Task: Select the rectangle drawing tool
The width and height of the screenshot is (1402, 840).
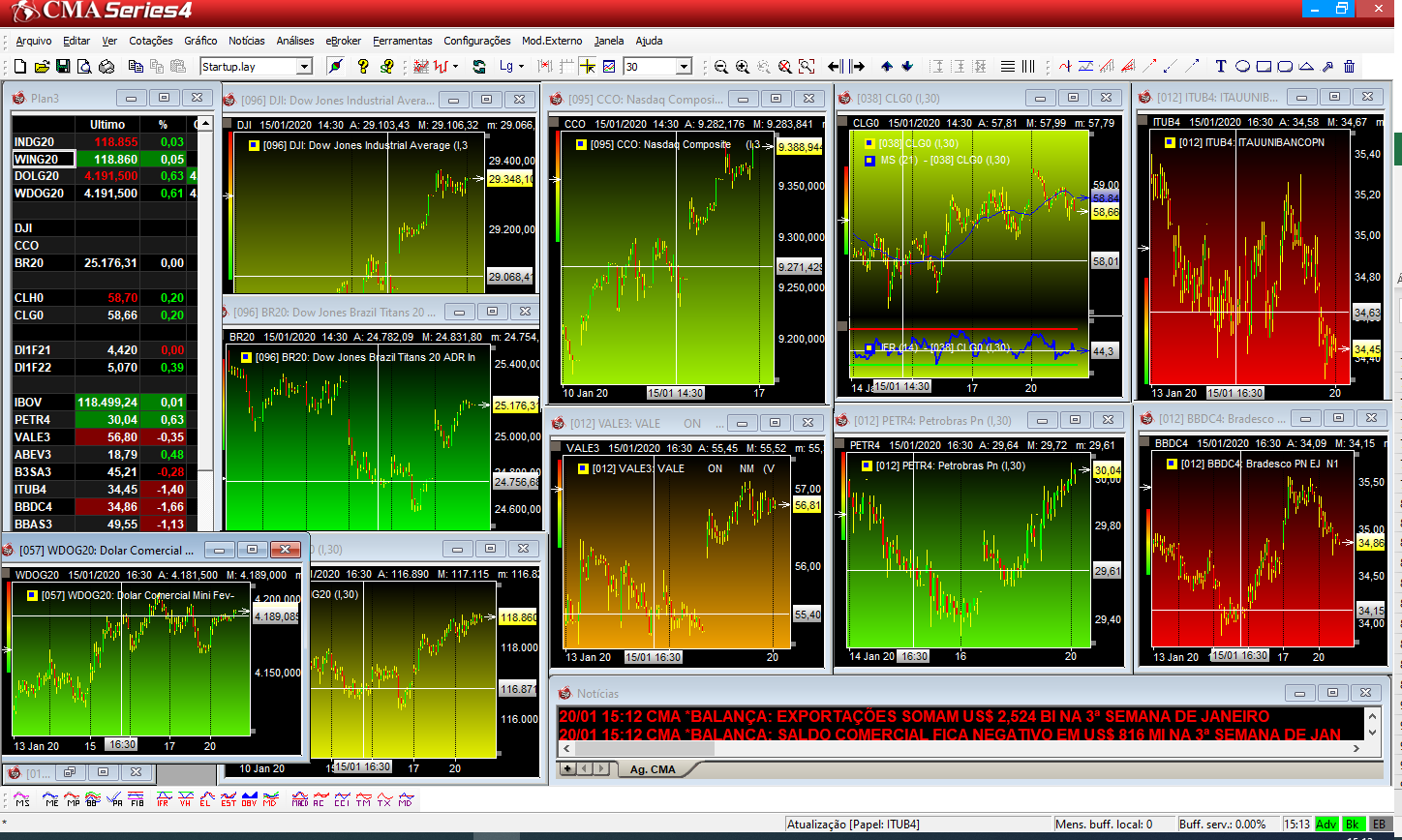Action: coord(1264,67)
